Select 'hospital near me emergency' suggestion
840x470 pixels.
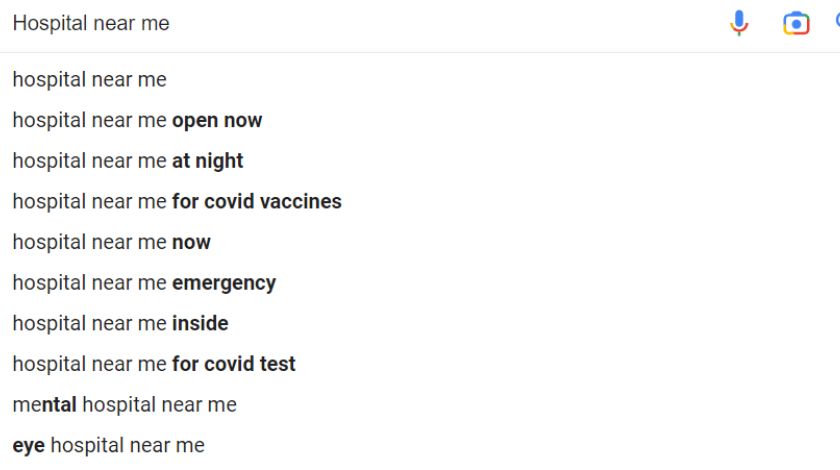[420, 283]
